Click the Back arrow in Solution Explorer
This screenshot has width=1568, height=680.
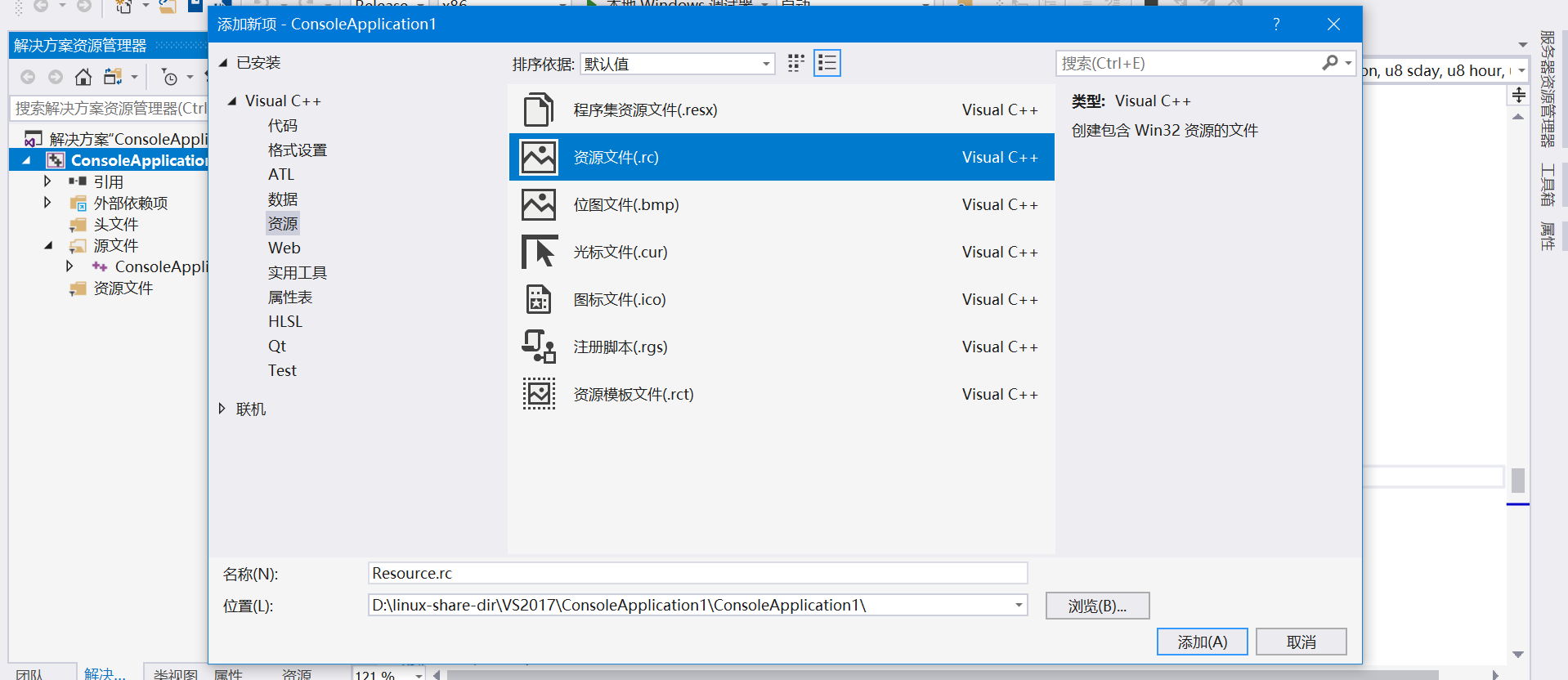pos(28,77)
